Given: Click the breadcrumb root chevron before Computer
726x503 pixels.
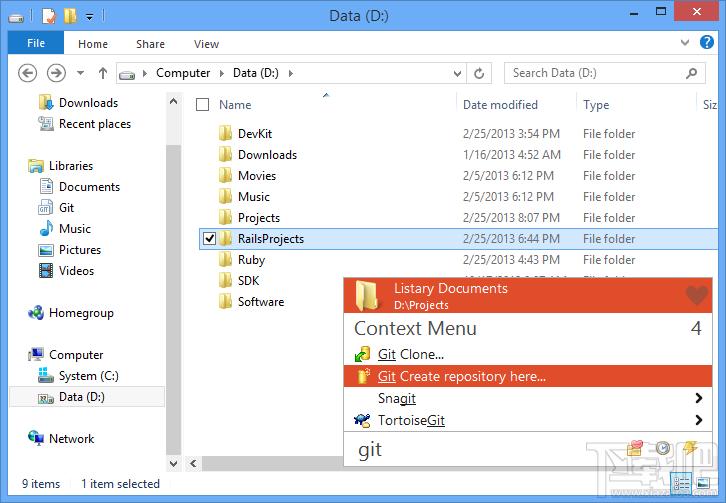Looking at the screenshot, I should pos(145,73).
